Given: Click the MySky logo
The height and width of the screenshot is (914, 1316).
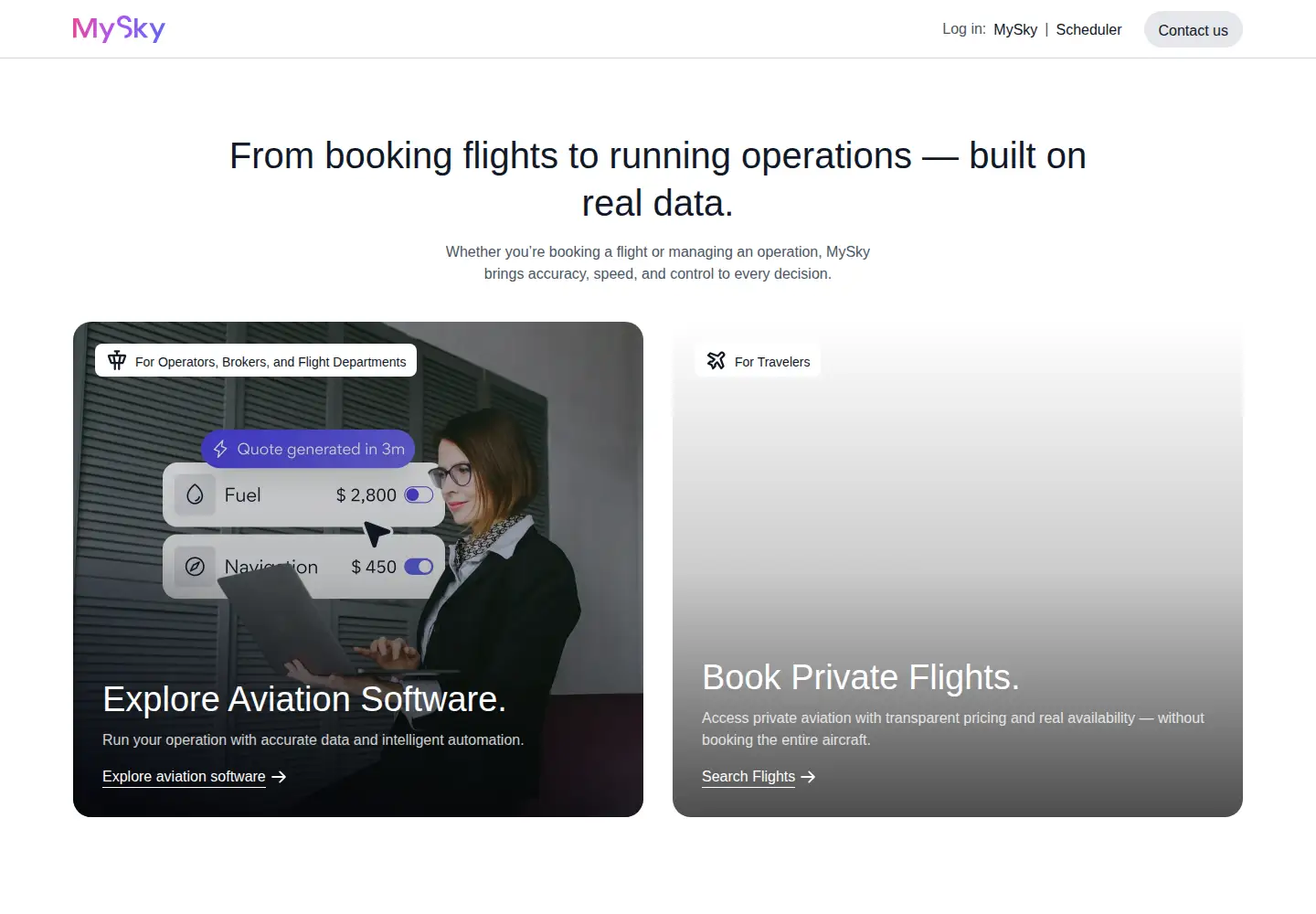Looking at the screenshot, I should (x=119, y=29).
